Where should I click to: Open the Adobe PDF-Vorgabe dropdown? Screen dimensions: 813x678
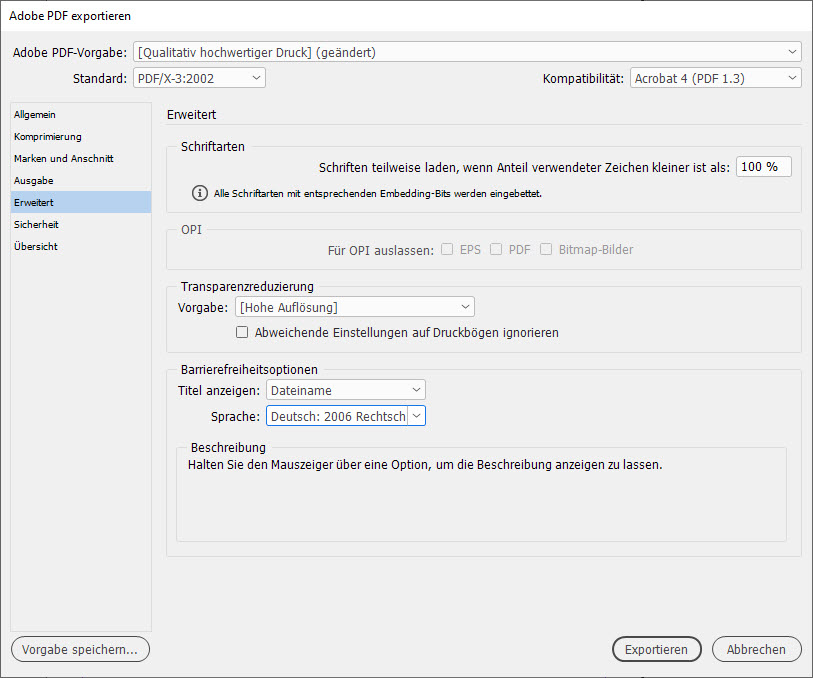tap(467, 52)
